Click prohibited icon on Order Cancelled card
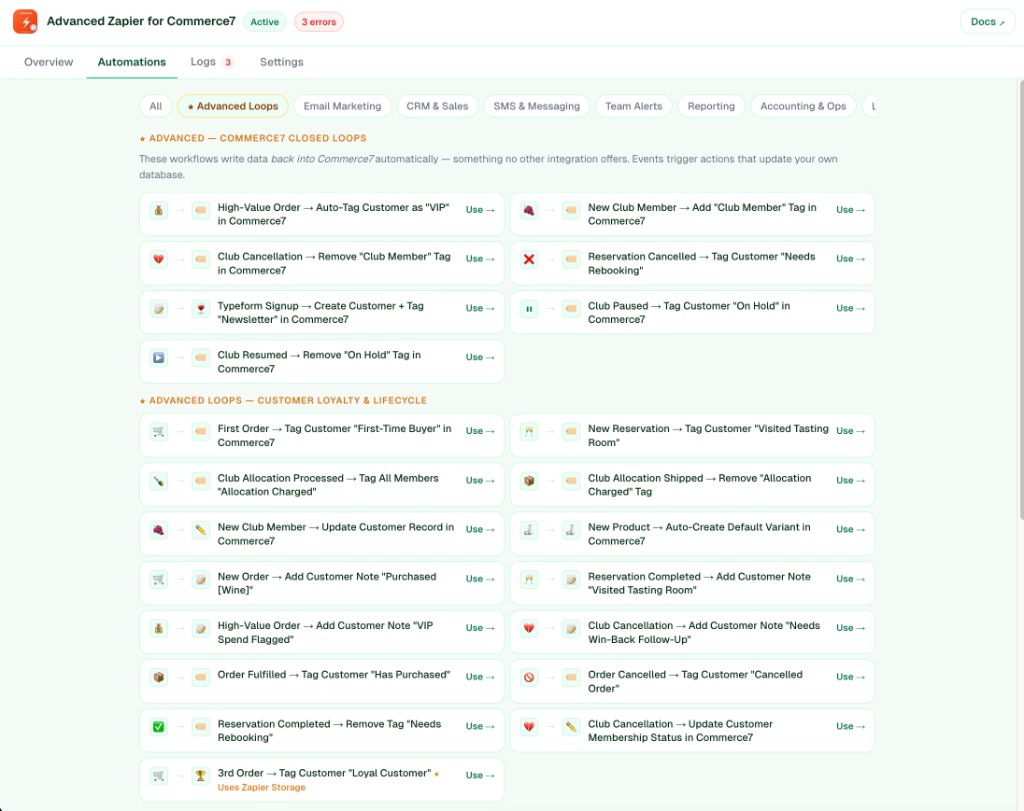Viewport: 1024px width, 811px height. [x=529, y=678]
